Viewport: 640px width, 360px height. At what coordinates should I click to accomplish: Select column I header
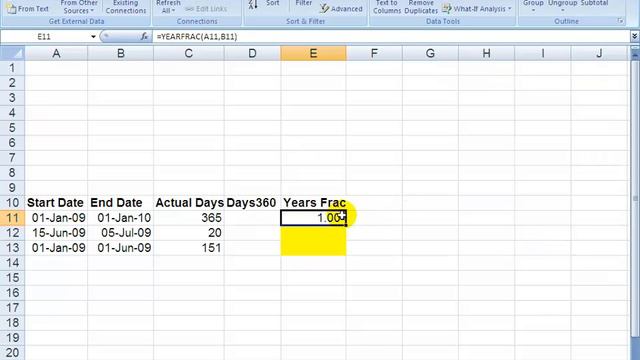[x=543, y=53]
